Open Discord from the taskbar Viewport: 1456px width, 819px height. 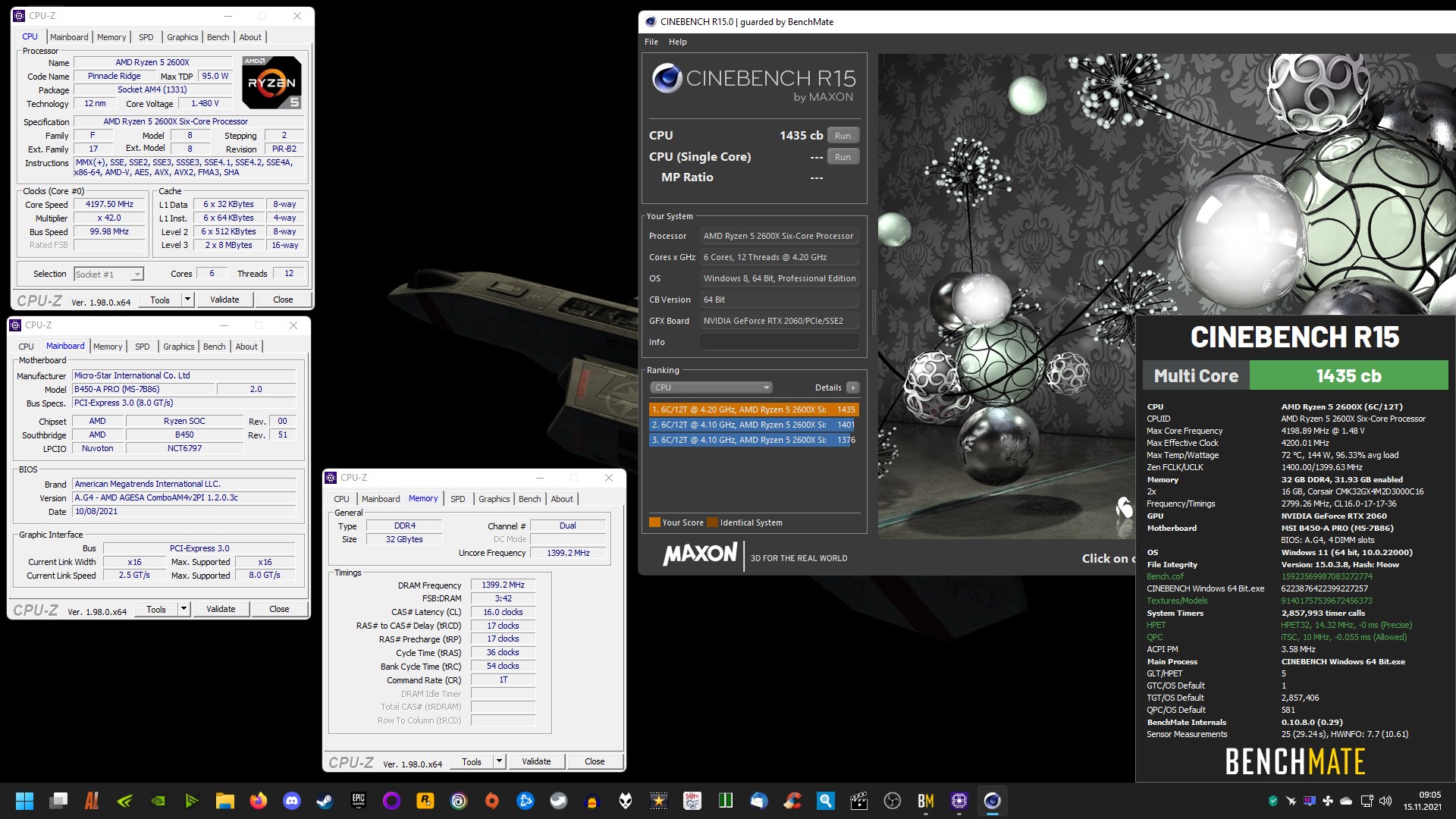[x=292, y=801]
